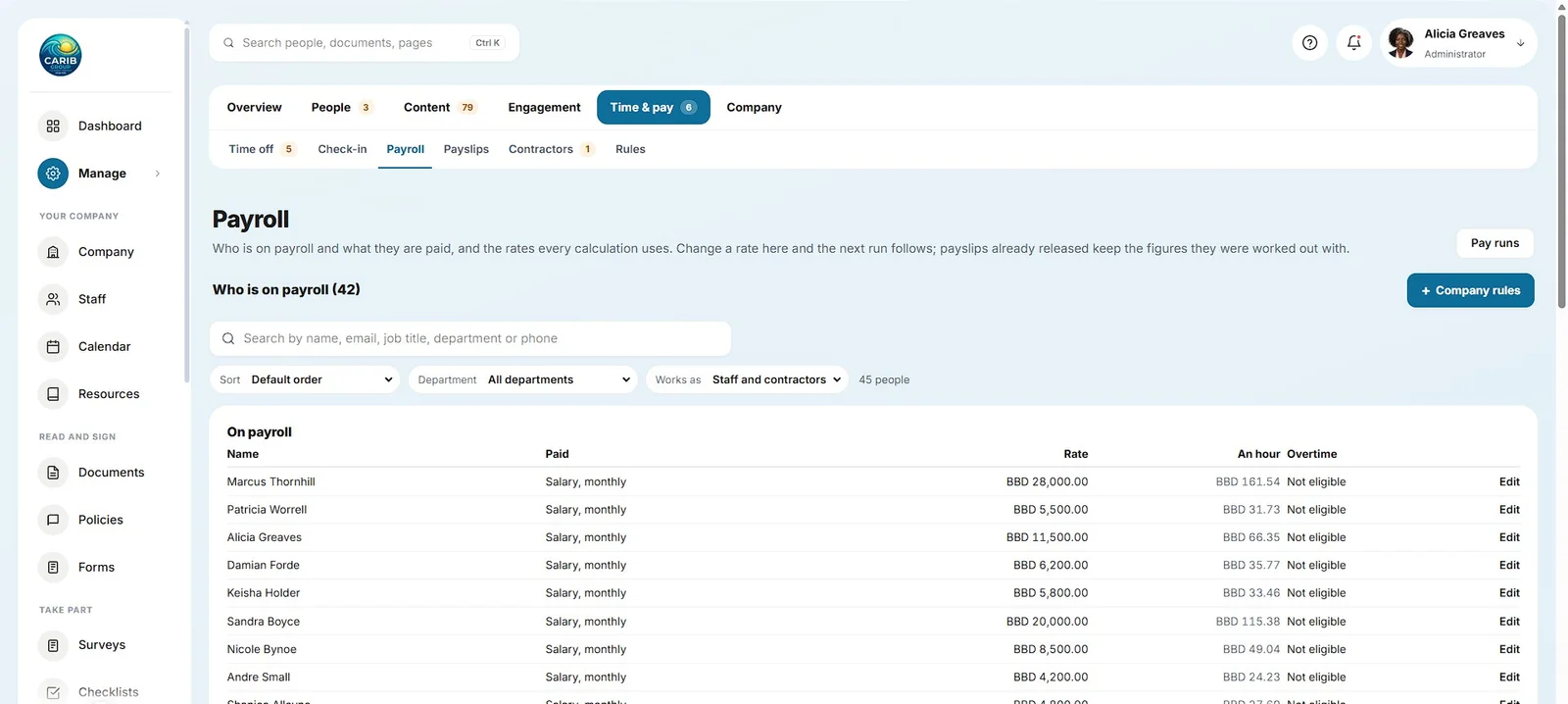Click the Manage gear icon
The image size is (1568, 704).
(x=53, y=174)
